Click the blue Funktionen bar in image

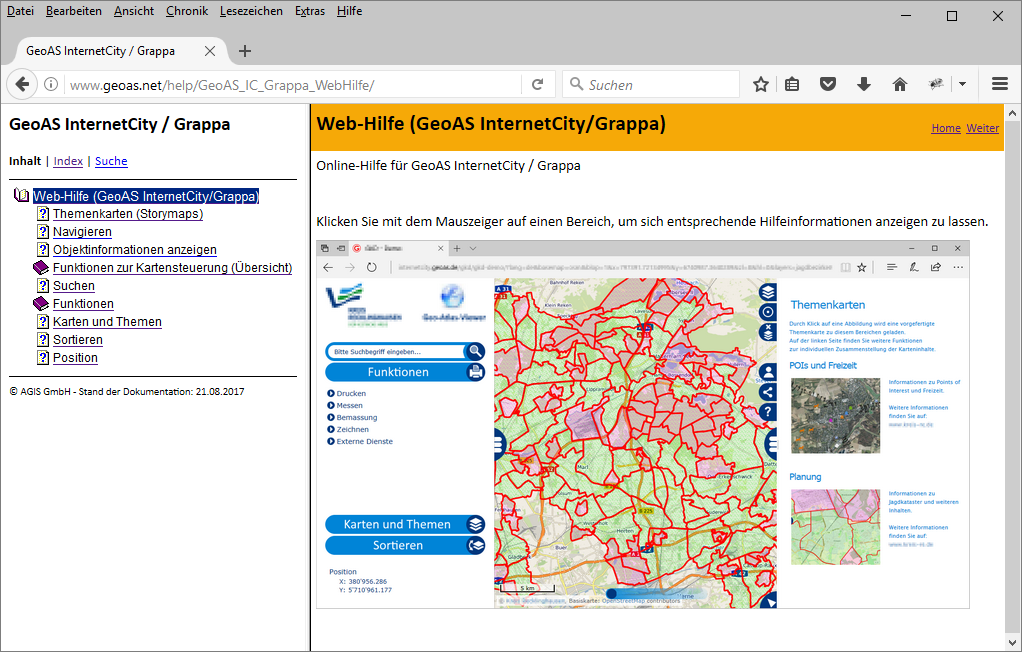click(x=398, y=372)
